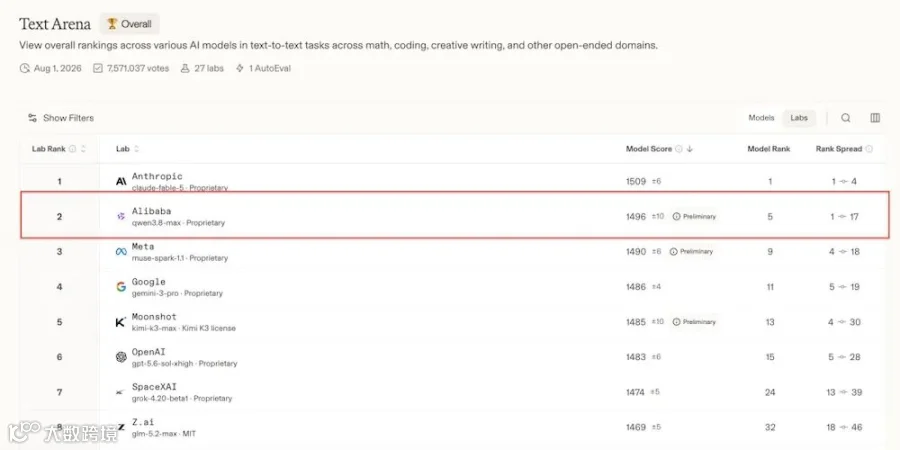Viewport: 900px width, 450px height.
Task: Click the Show Filters sliders icon
Action: (x=33, y=118)
